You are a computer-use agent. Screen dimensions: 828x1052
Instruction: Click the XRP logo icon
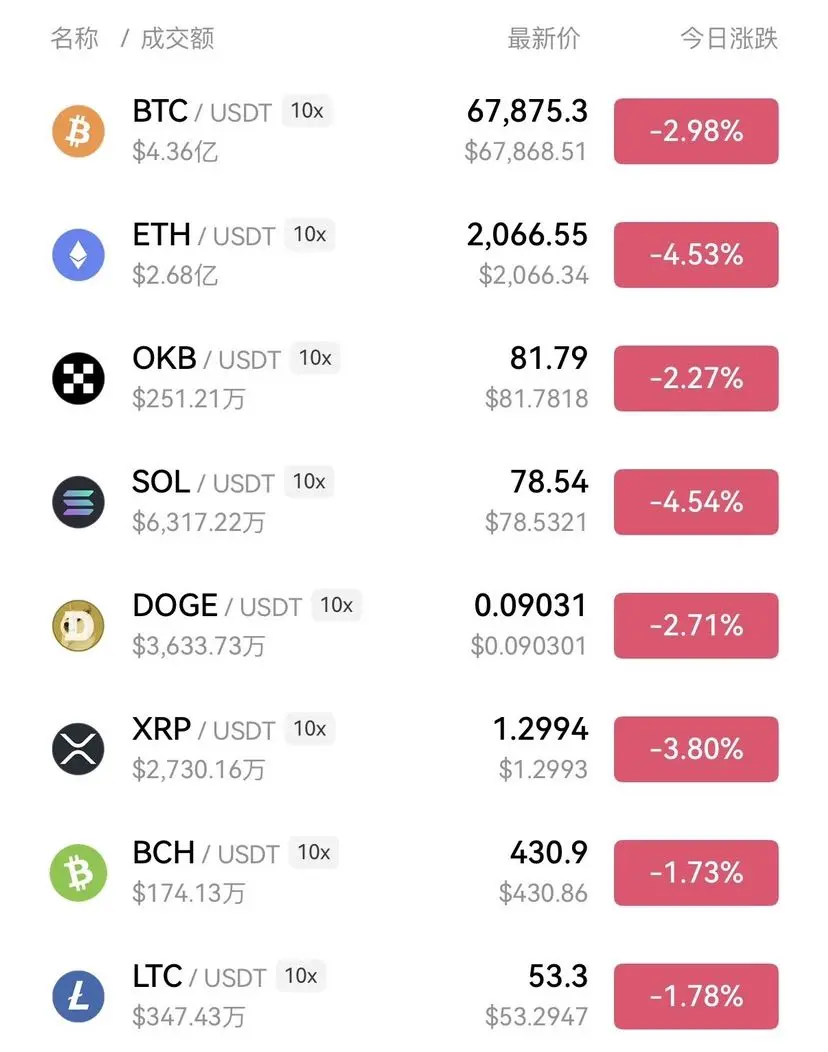[79, 749]
